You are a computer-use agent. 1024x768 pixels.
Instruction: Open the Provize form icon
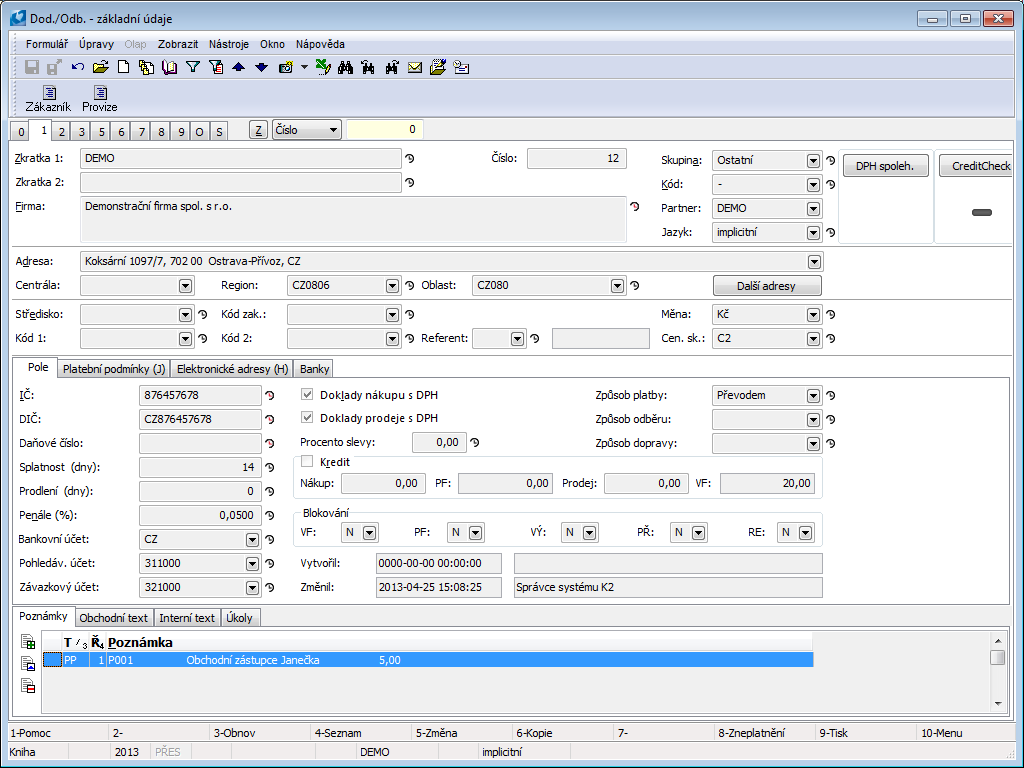(x=99, y=98)
